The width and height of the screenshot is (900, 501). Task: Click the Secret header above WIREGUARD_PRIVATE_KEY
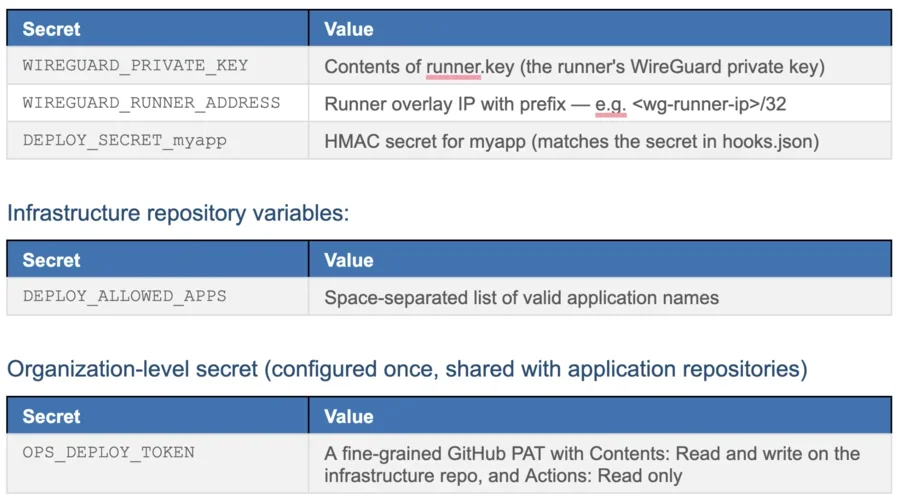52,29
